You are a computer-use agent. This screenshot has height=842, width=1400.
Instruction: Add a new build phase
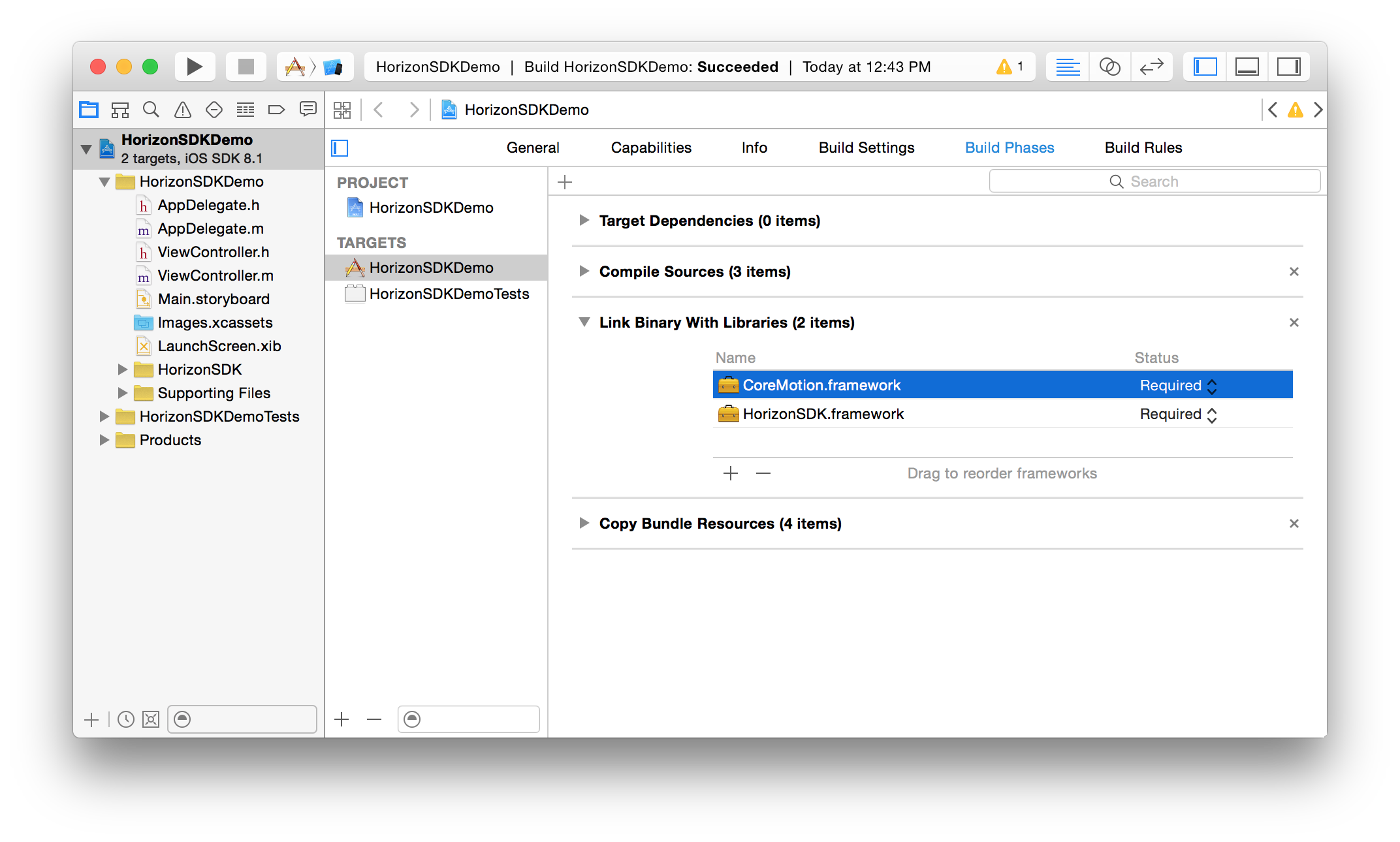(565, 182)
